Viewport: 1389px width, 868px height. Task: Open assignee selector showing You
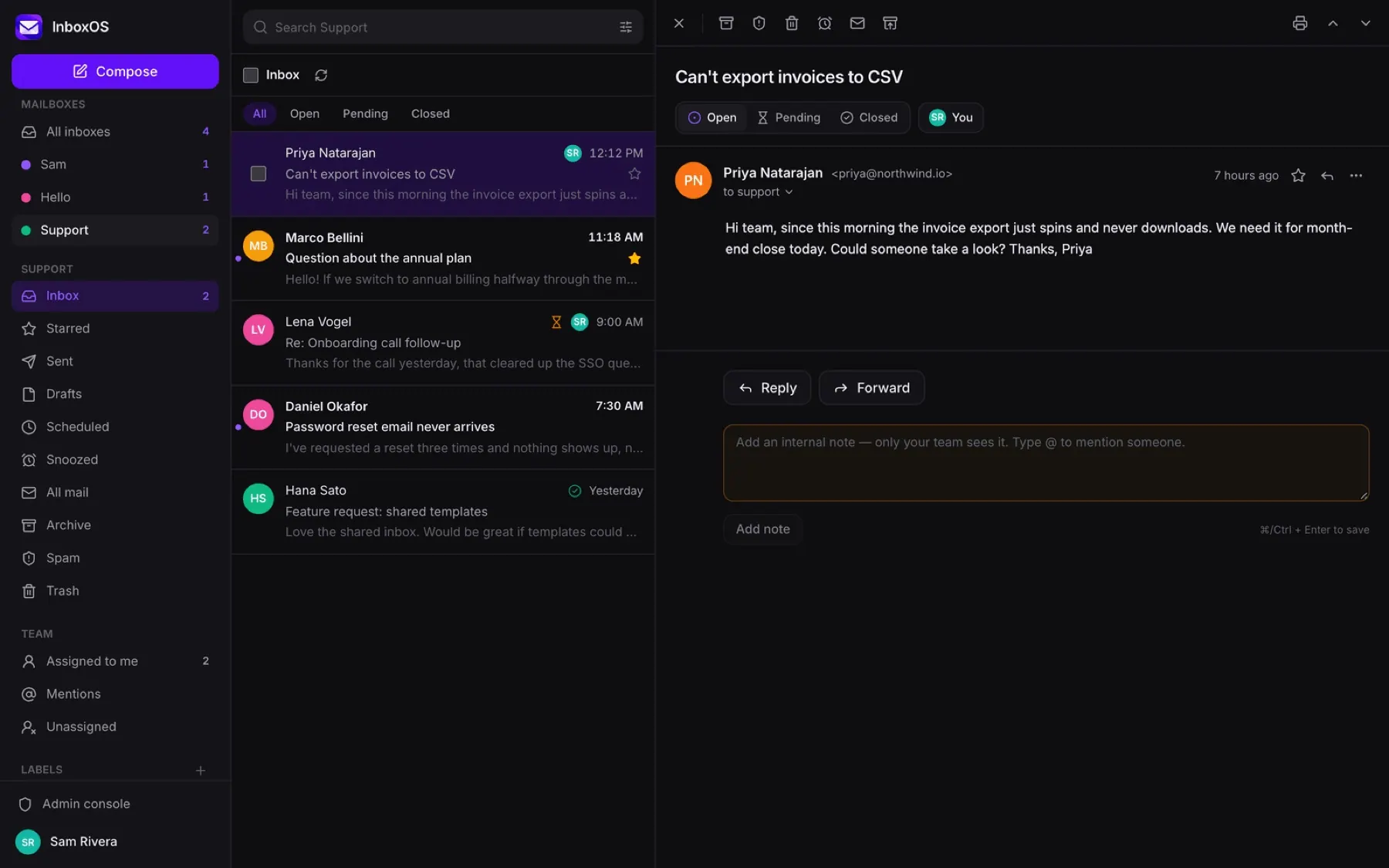click(x=951, y=117)
